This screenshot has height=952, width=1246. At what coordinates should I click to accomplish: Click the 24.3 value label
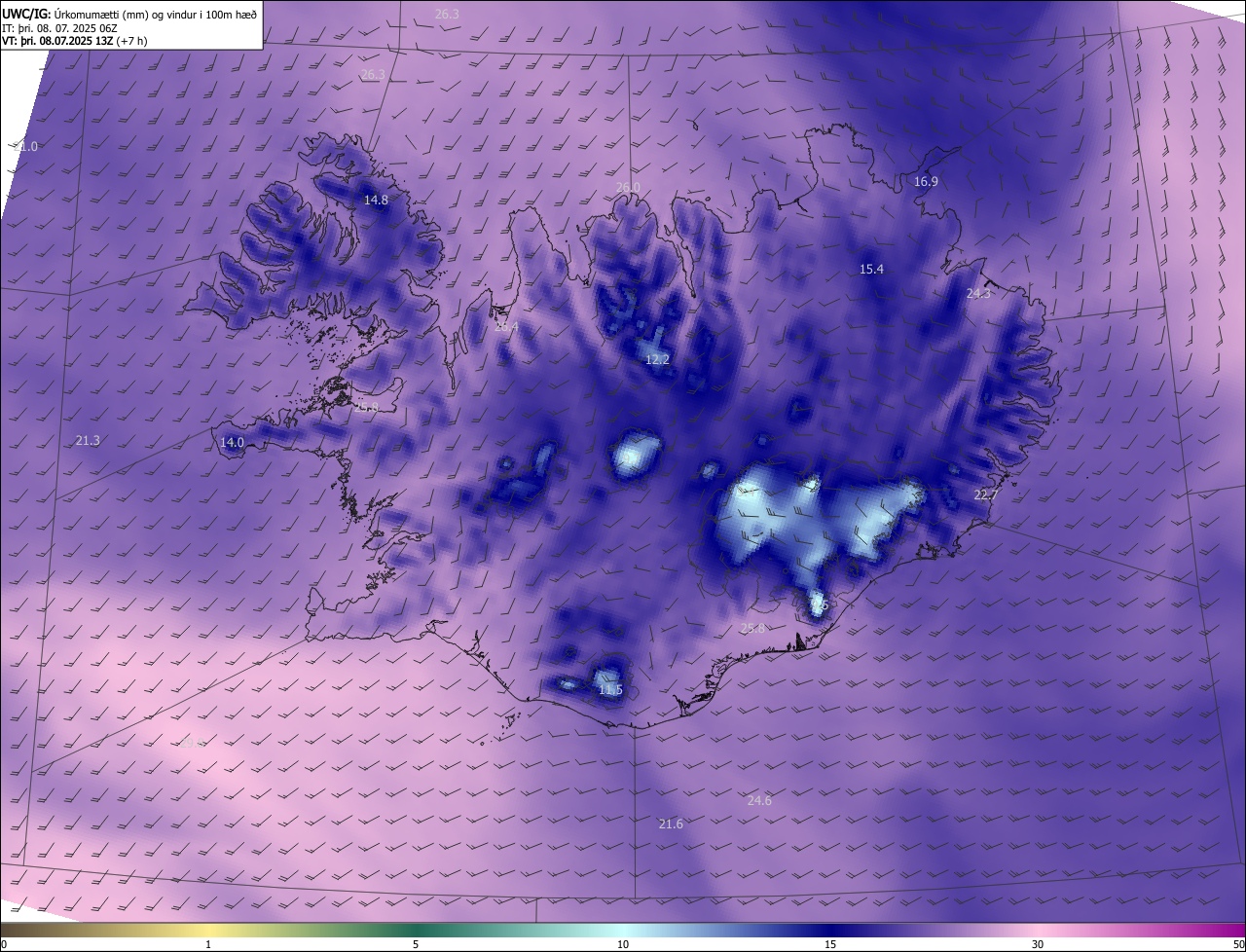978,293
